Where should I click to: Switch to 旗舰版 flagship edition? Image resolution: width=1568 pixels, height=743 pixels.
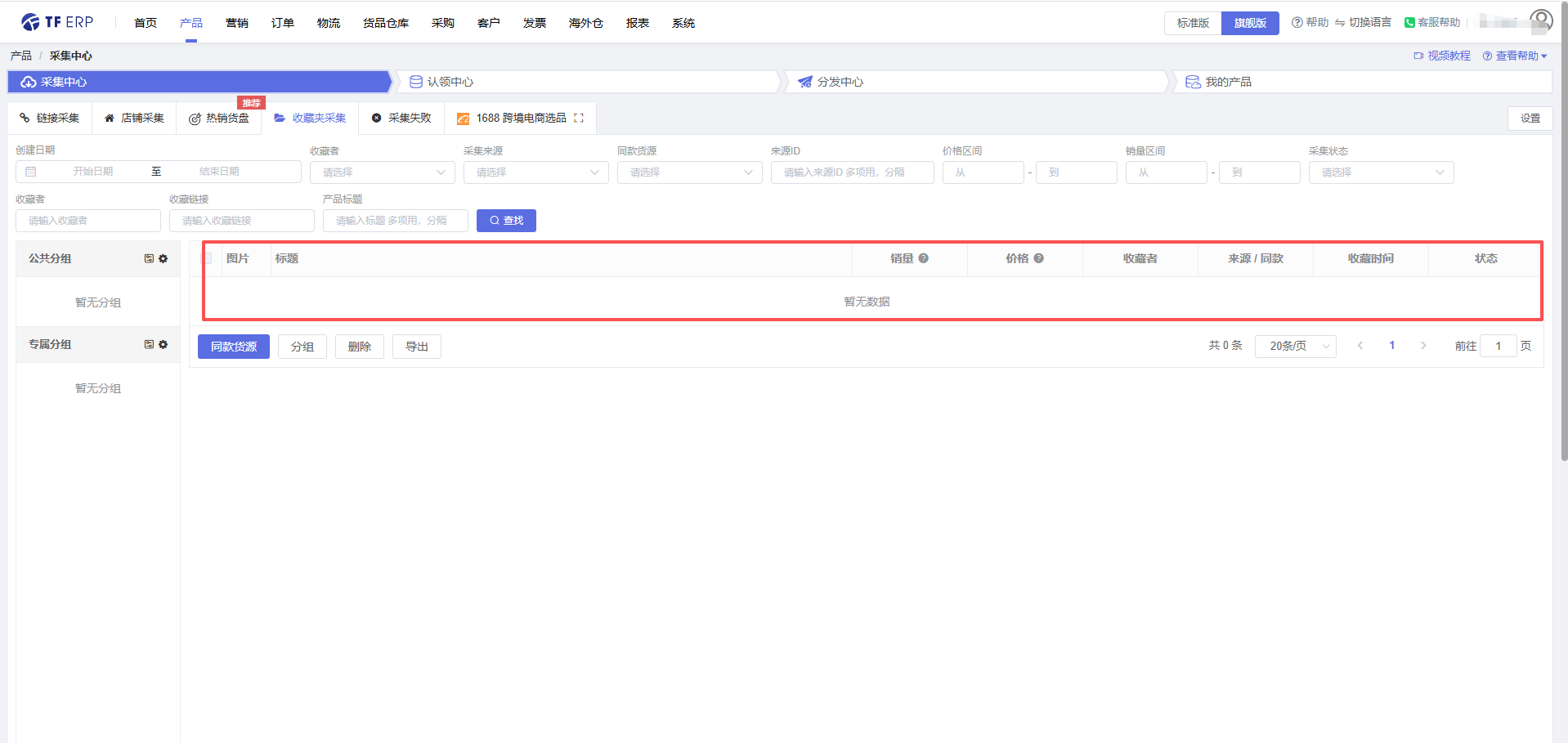point(1250,23)
